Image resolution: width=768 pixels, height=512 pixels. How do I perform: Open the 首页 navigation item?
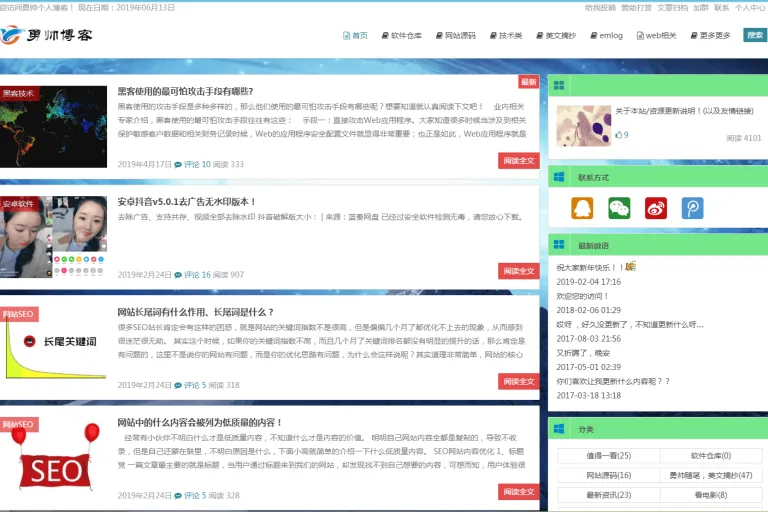(x=355, y=35)
